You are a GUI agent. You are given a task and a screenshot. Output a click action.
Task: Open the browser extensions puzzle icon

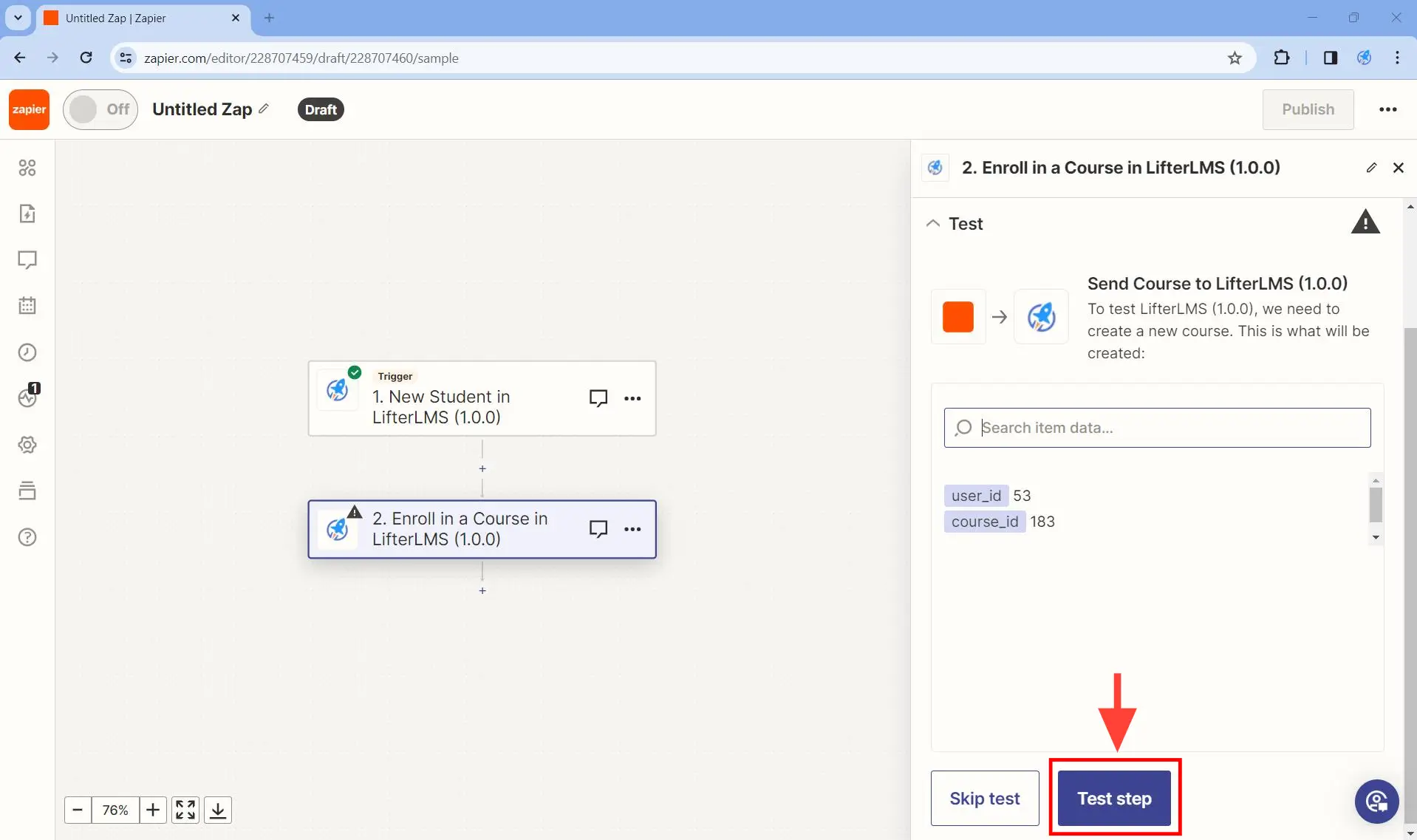1282,58
